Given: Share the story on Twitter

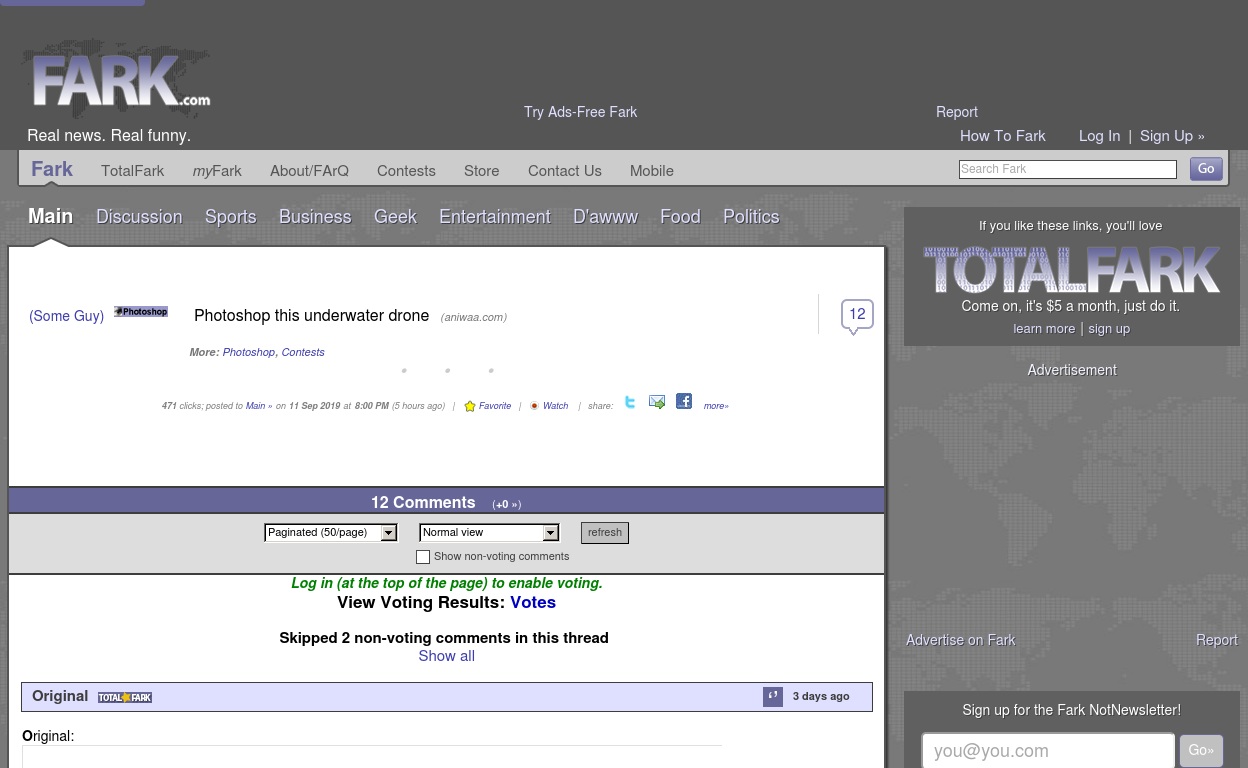Looking at the screenshot, I should (630, 402).
